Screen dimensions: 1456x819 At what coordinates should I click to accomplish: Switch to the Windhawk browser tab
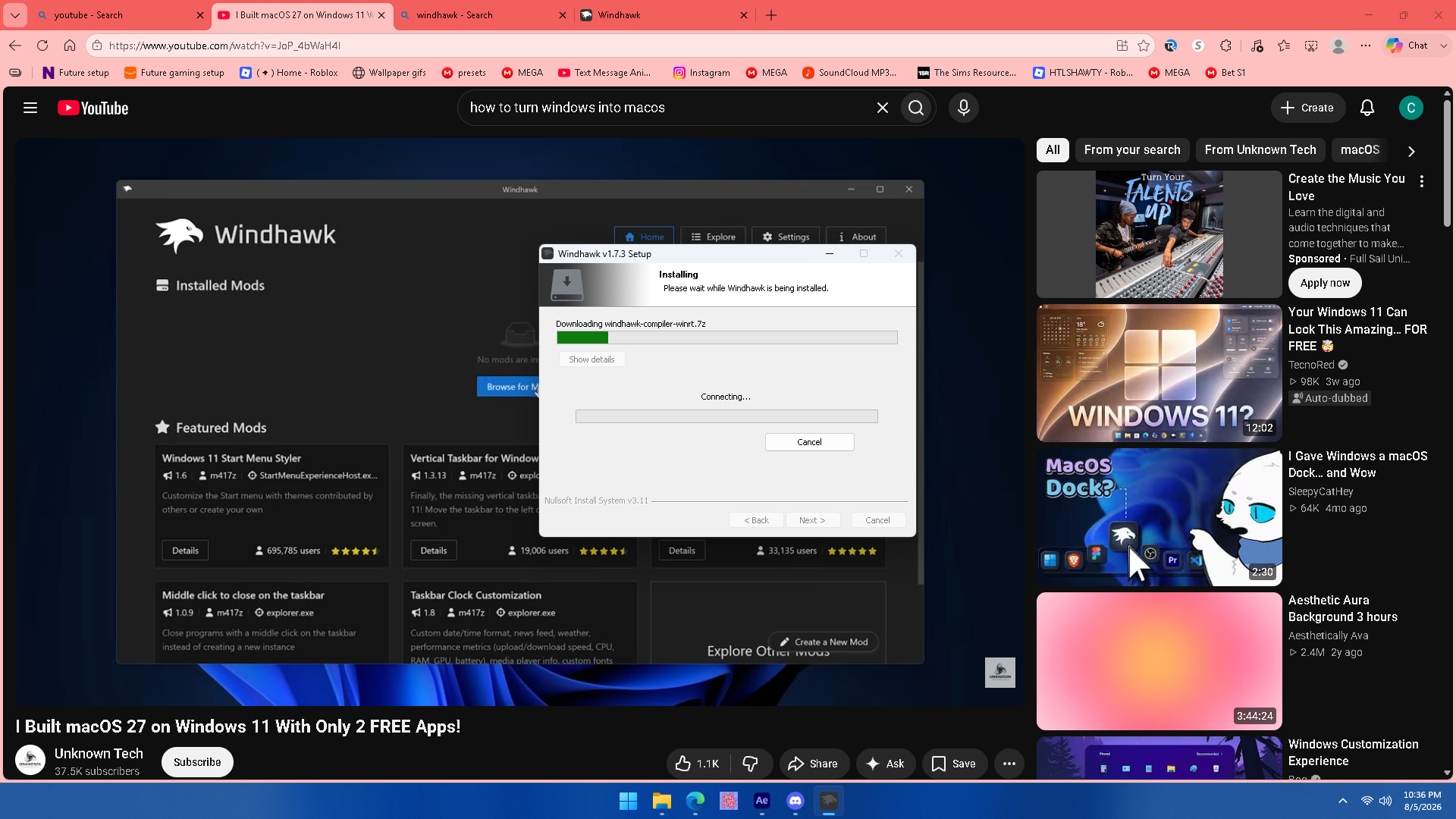(664, 15)
